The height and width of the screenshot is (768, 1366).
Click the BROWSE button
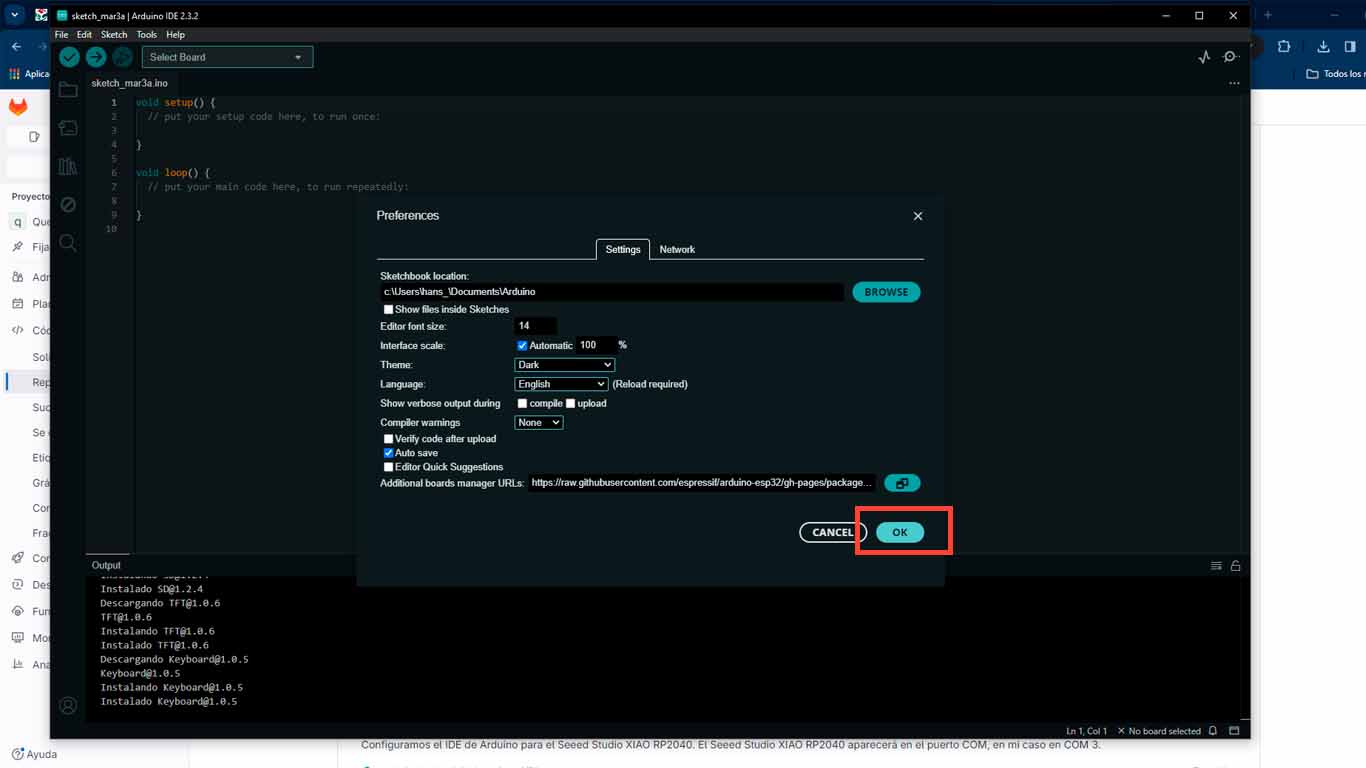[x=886, y=292]
